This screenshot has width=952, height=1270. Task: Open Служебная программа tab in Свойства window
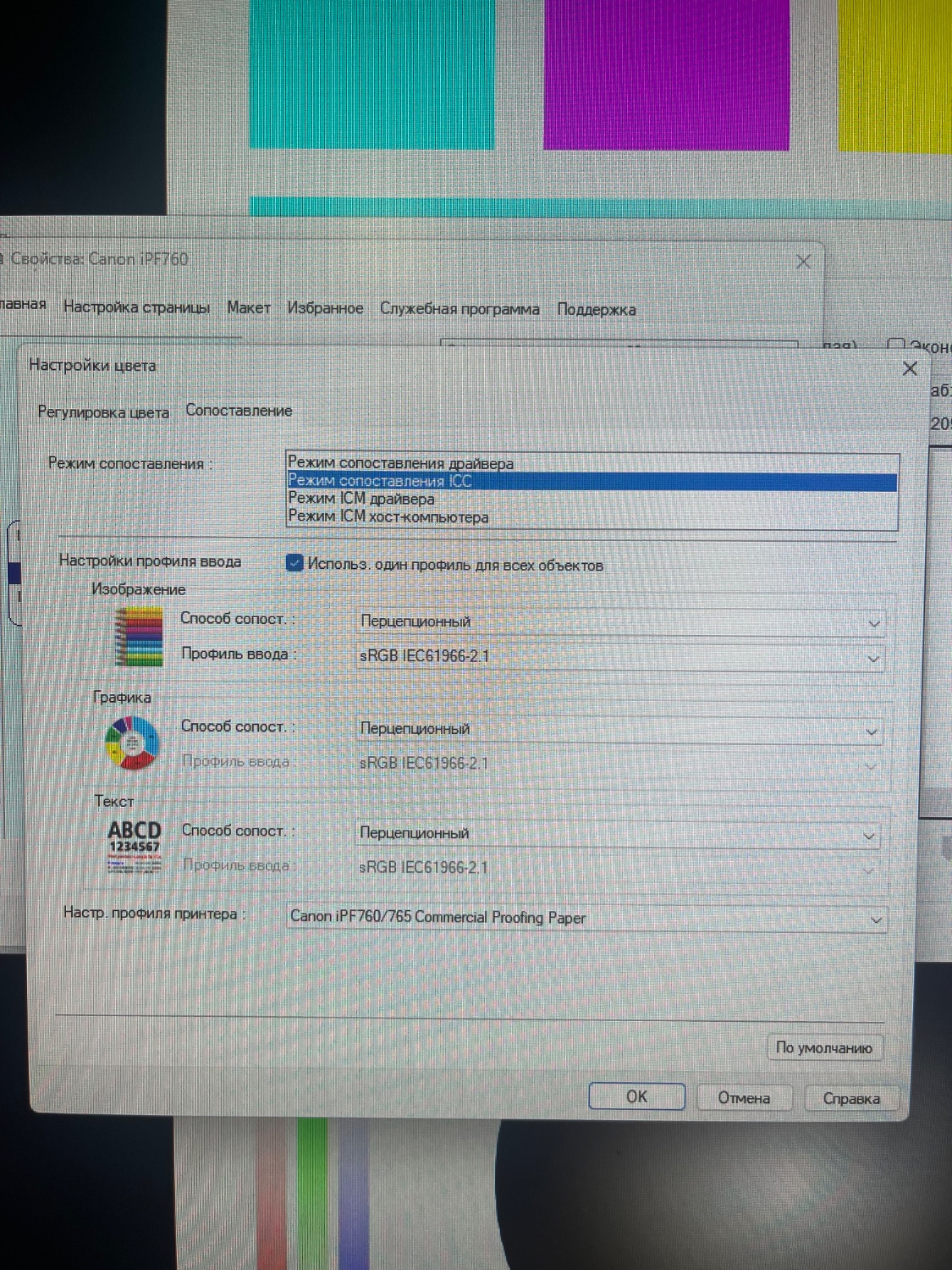click(459, 309)
